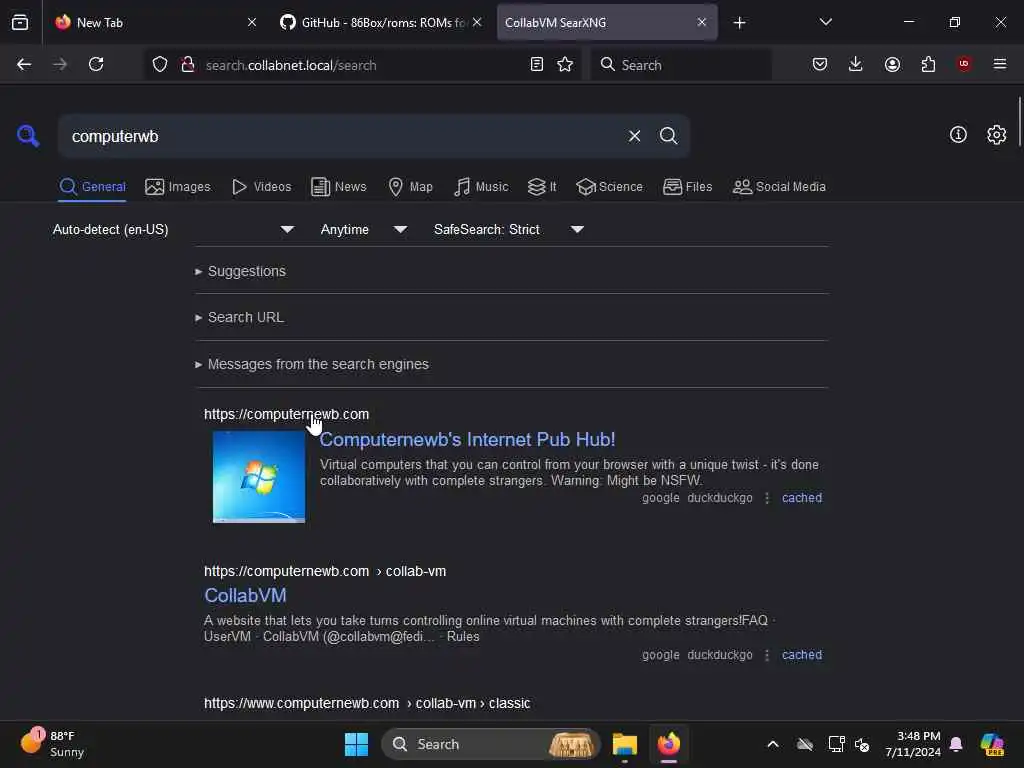1024x768 pixels.
Task: Switch to New Tab tab
Action: pos(155,22)
